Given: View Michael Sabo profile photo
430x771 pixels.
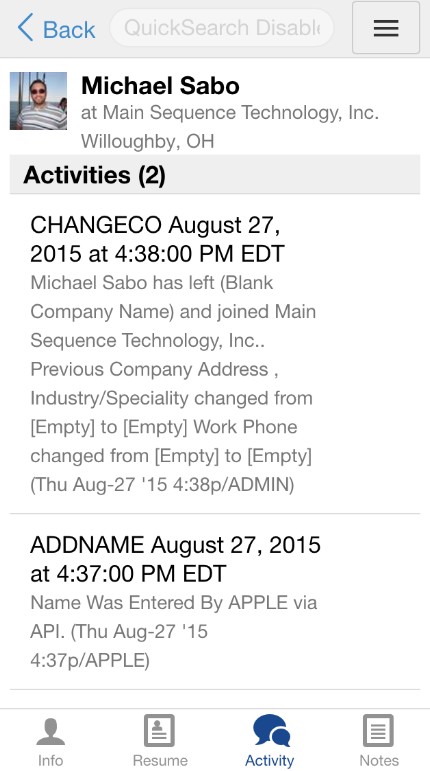Looking at the screenshot, I should [x=38, y=101].
